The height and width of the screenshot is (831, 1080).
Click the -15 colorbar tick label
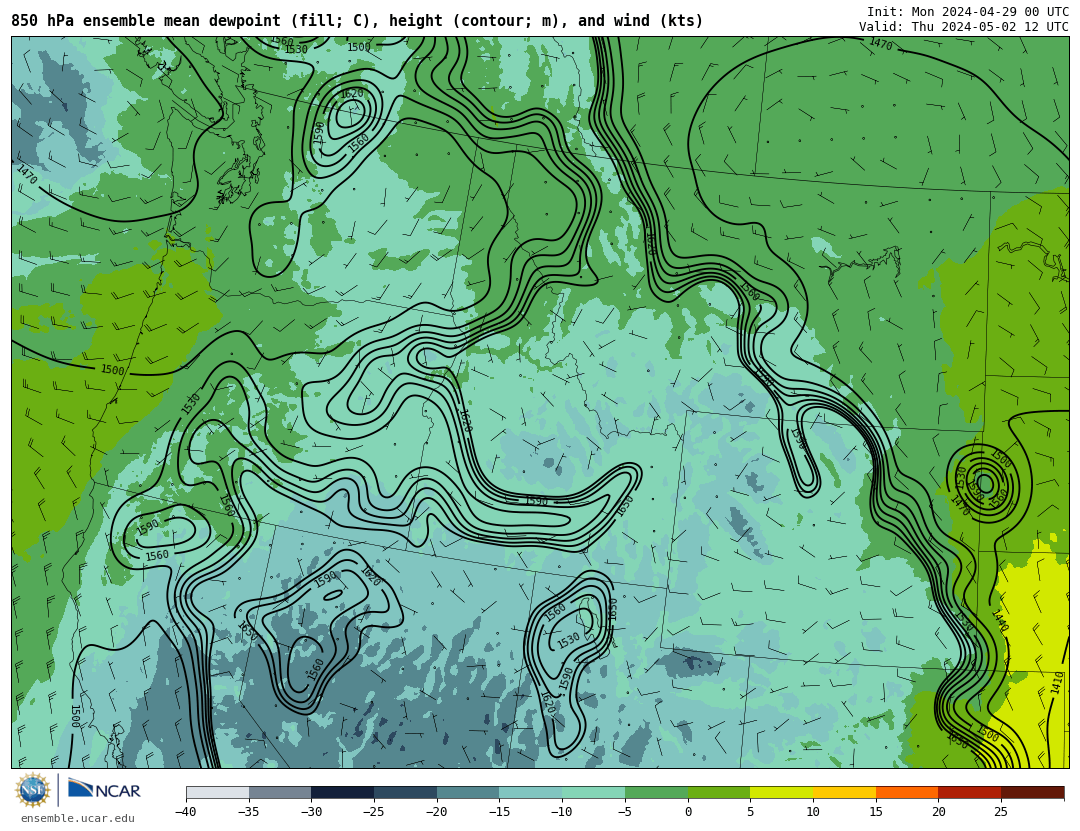499,812
